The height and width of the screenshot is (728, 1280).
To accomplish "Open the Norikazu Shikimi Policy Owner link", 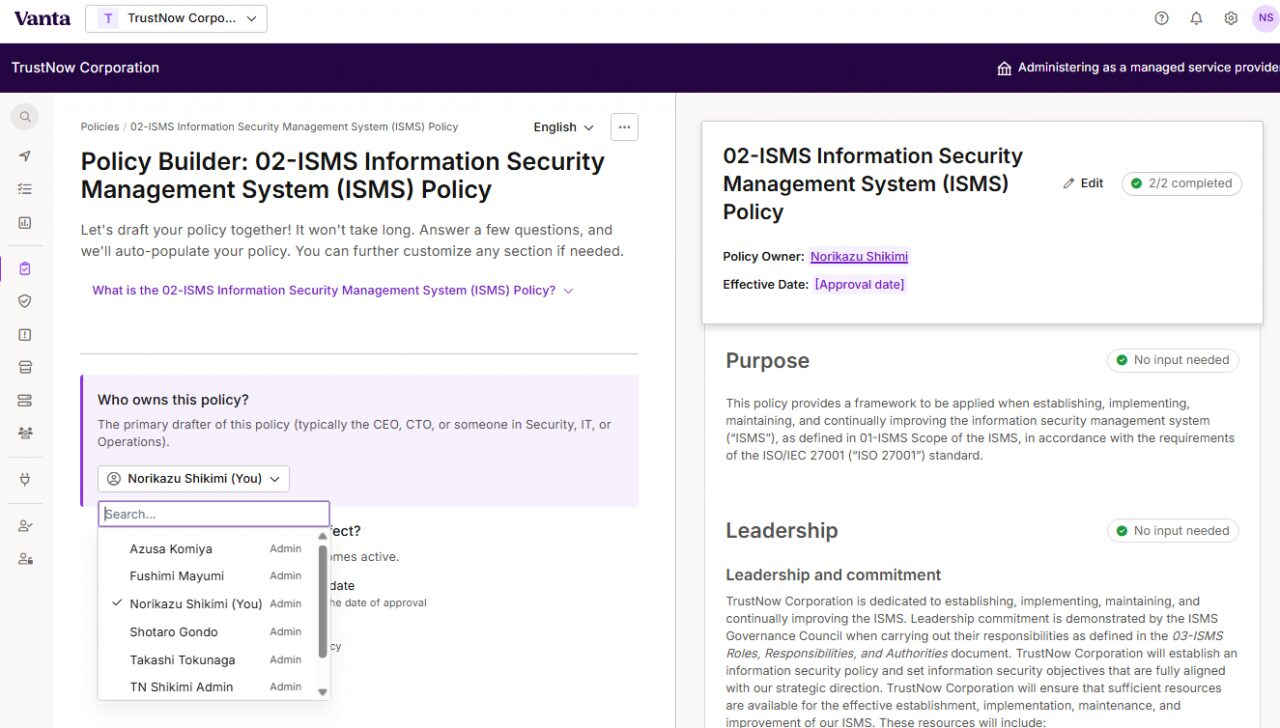I will (859, 257).
